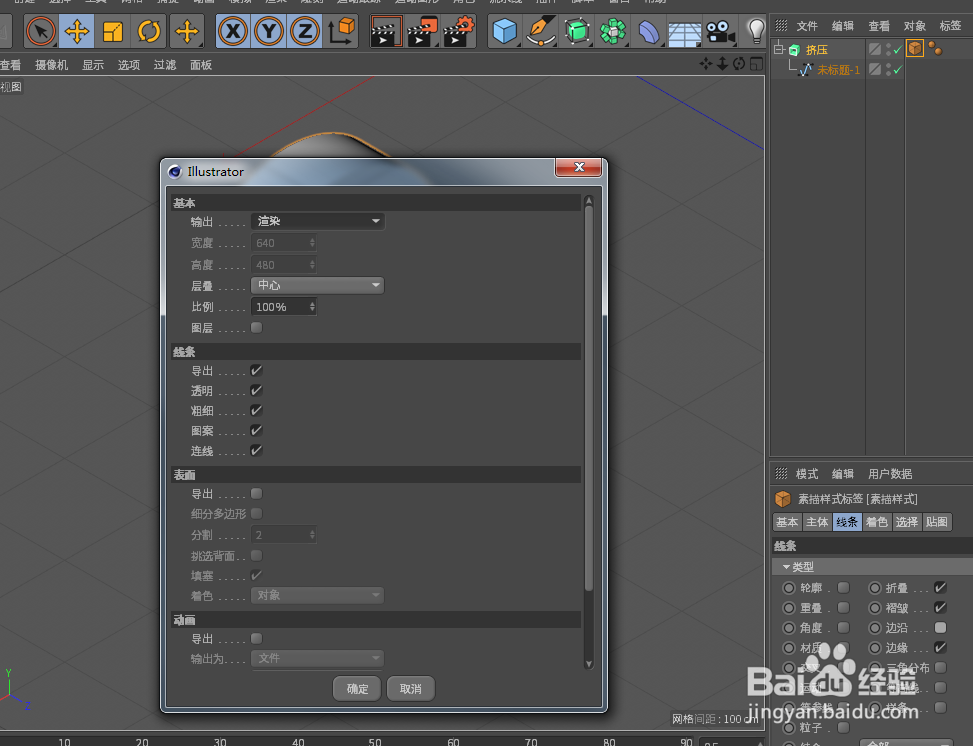The height and width of the screenshot is (746, 973).
Task: Render to picture viewer icon
Action: click(422, 31)
